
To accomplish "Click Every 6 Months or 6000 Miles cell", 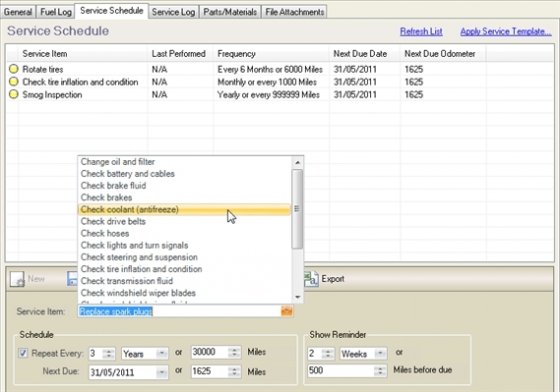I will pyautogui.click(x=270, y=69).
